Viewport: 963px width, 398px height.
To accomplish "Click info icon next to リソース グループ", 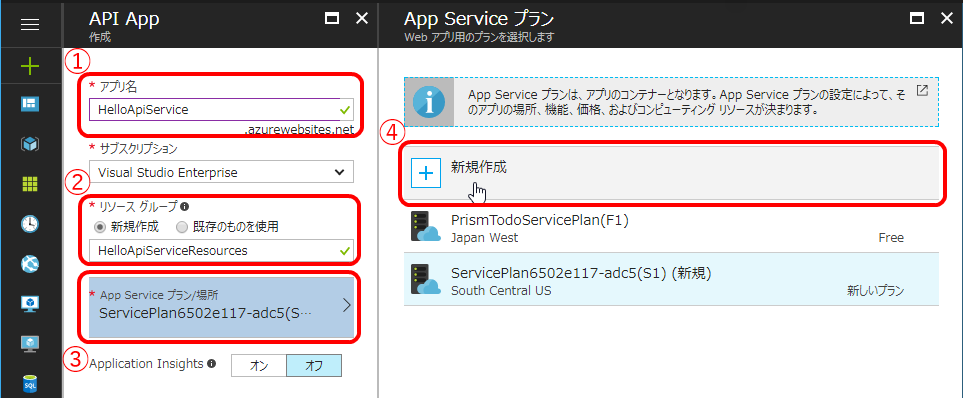I will (184, 207).
